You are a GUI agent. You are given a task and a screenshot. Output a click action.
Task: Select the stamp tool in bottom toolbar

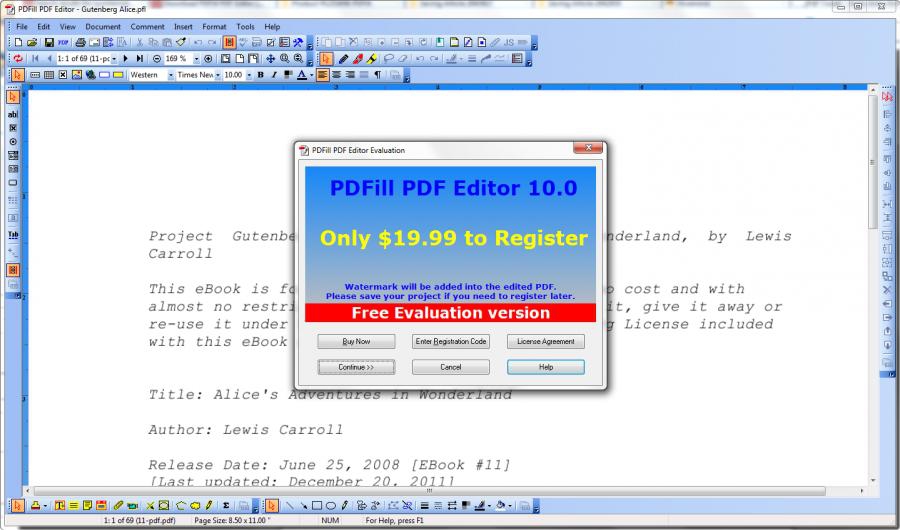pyautogui.click(x=36, y=505)
